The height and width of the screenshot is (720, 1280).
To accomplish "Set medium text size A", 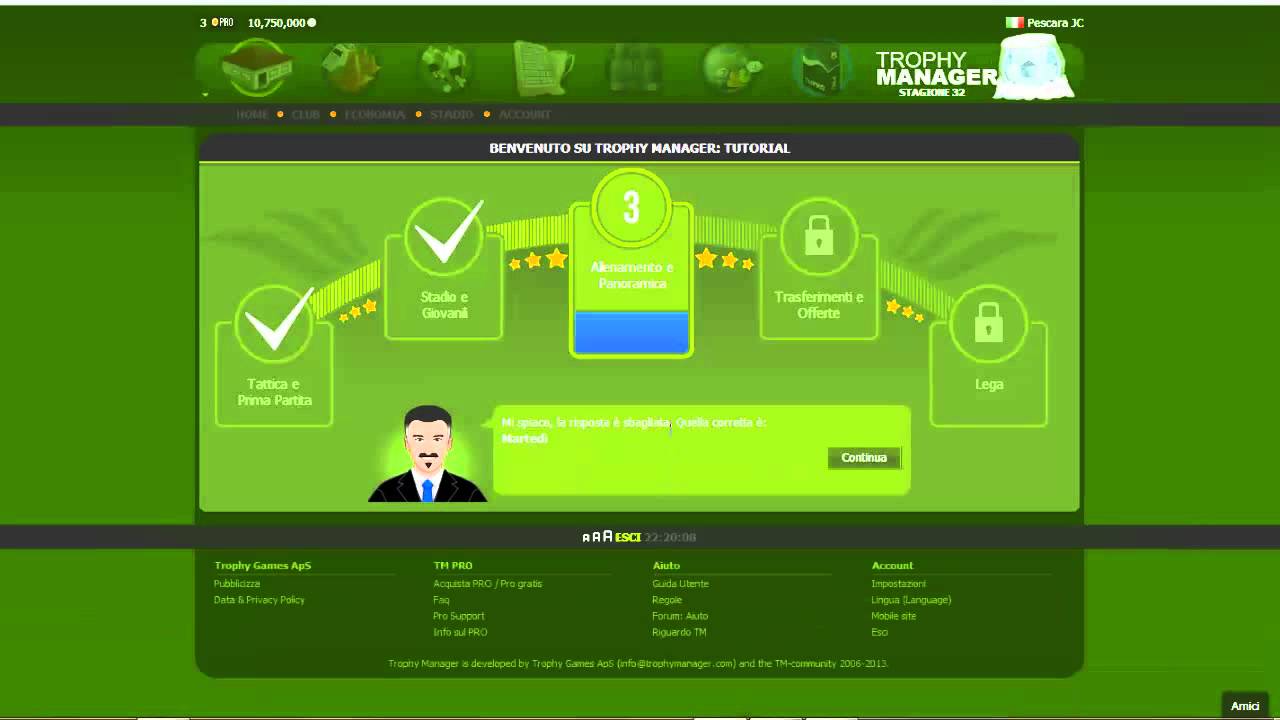I will pos(596,537).
